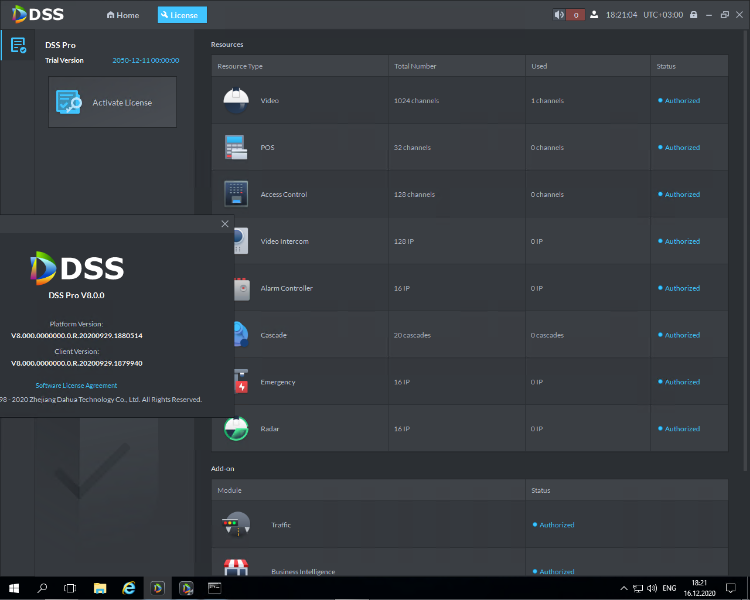Click the trial expiry date 2050-12-11
This screenshot has height=600, width=750.
tap(146, 60)
